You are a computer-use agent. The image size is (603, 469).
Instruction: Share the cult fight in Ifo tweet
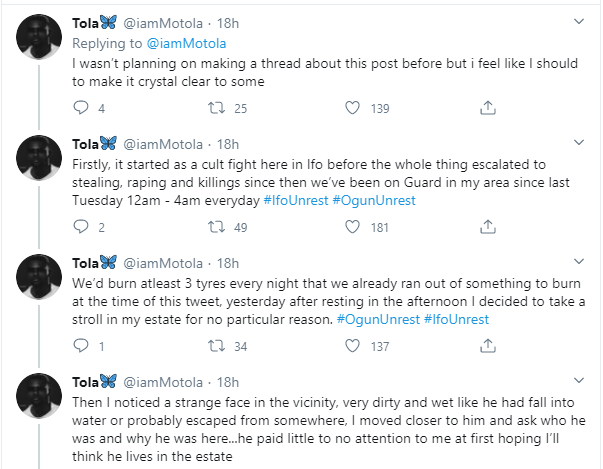pos(487,227)
